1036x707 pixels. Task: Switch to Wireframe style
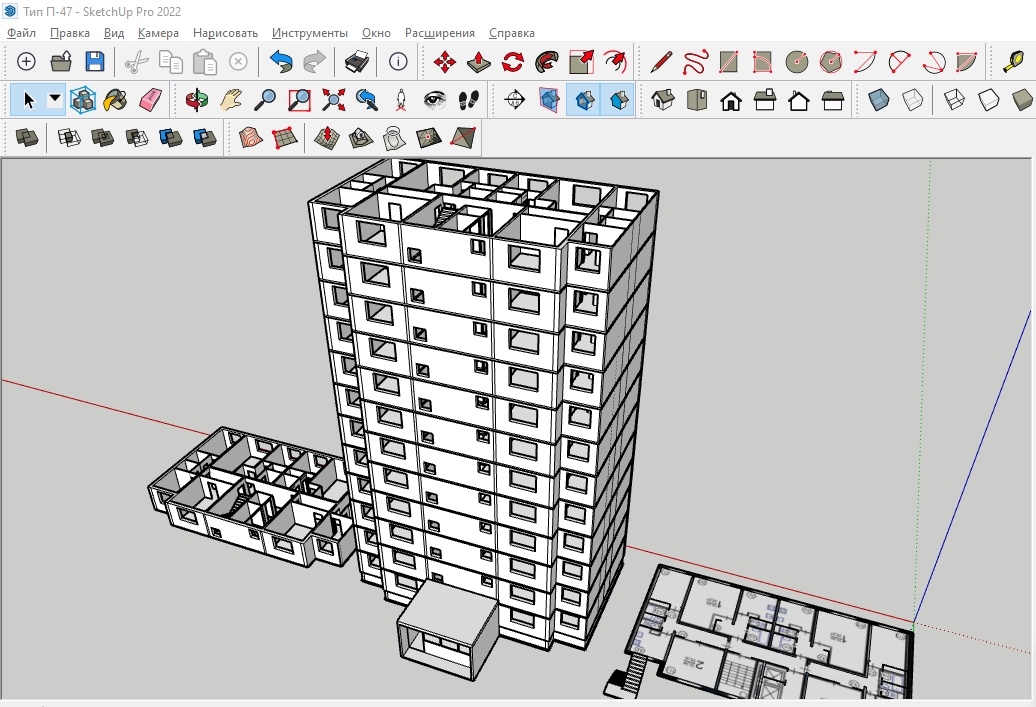click(x=955, y=100)
